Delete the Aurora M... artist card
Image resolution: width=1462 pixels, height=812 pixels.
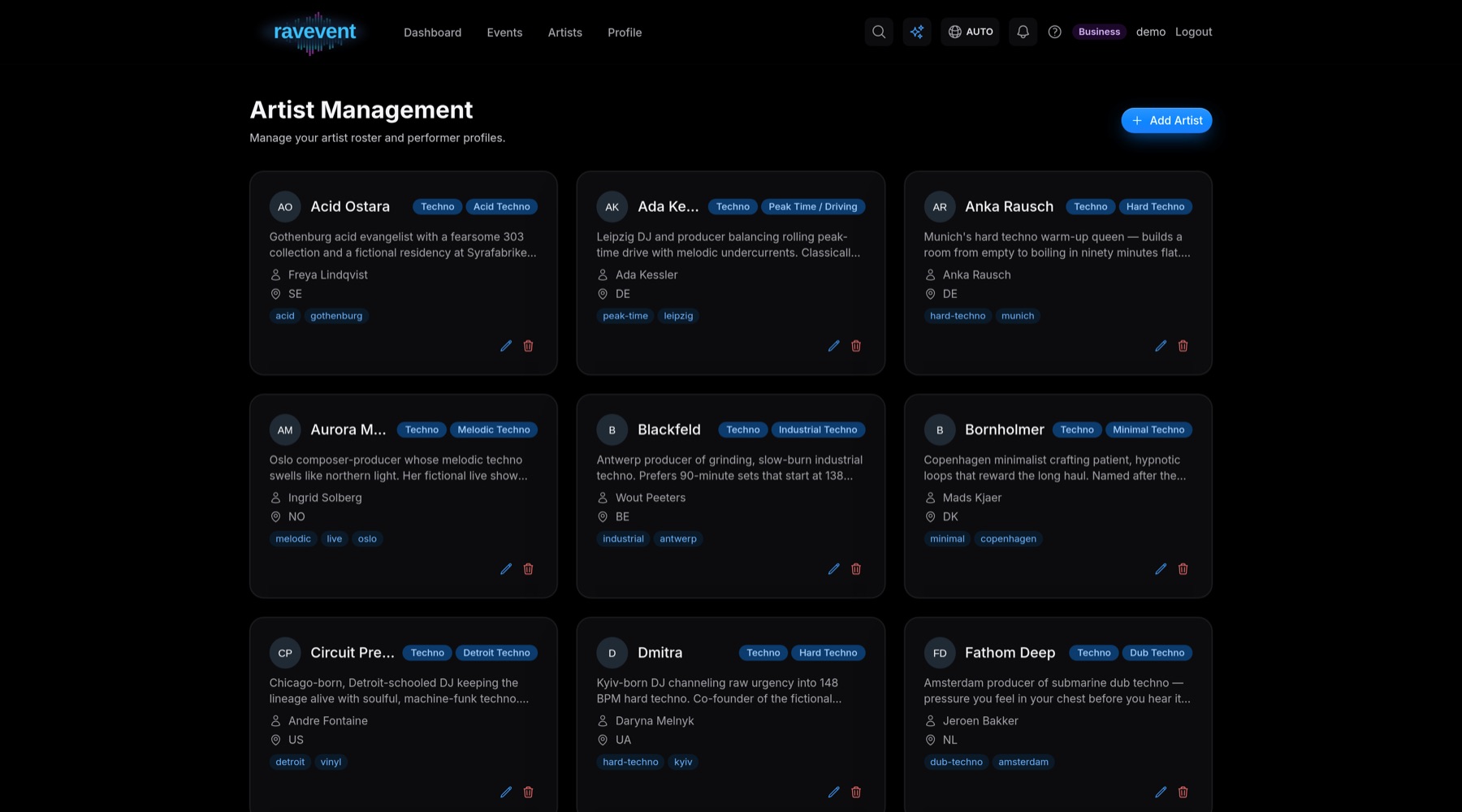pyautogui.click(x=529, y=569)
